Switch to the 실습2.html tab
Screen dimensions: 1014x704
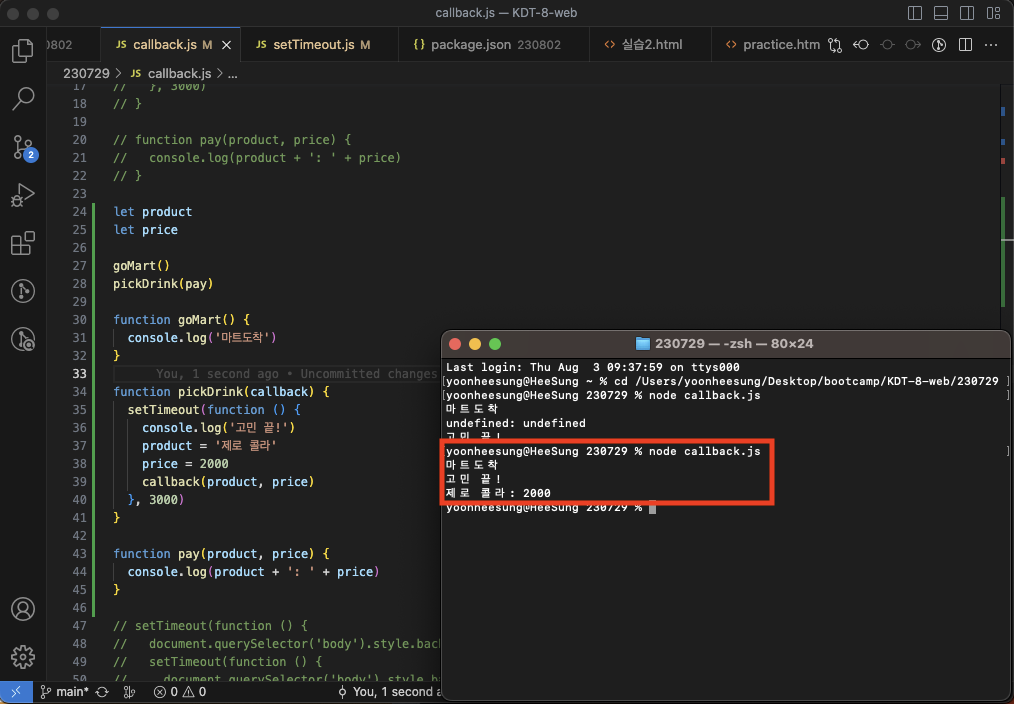651,45
